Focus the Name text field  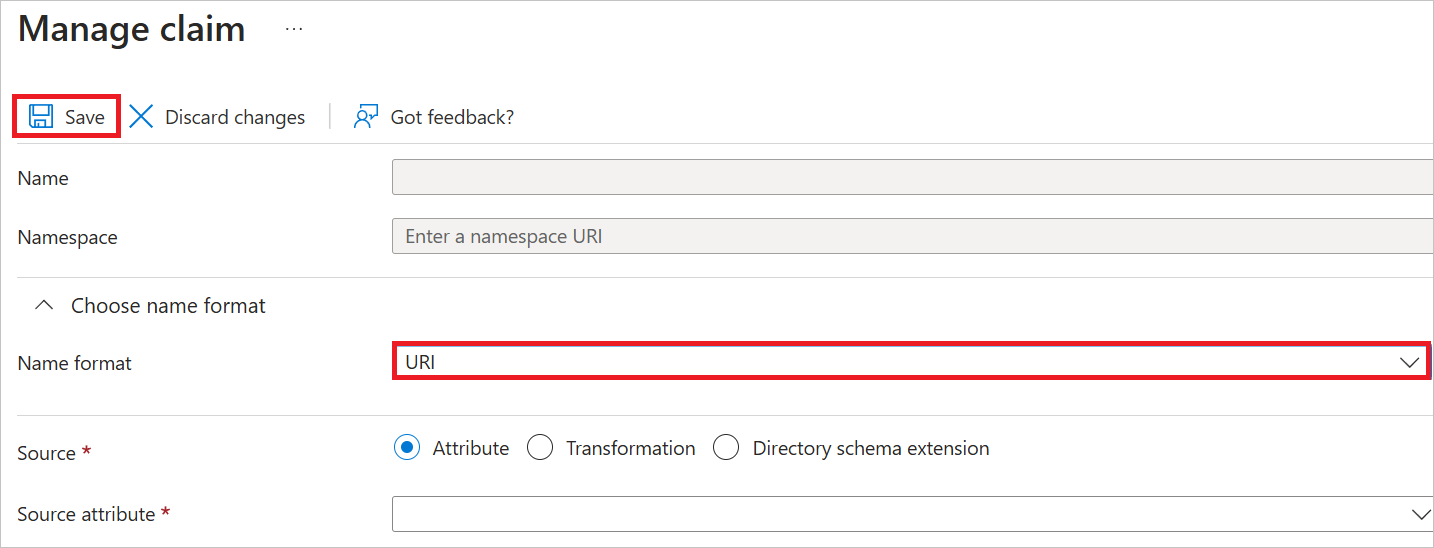tap(912, 178)
